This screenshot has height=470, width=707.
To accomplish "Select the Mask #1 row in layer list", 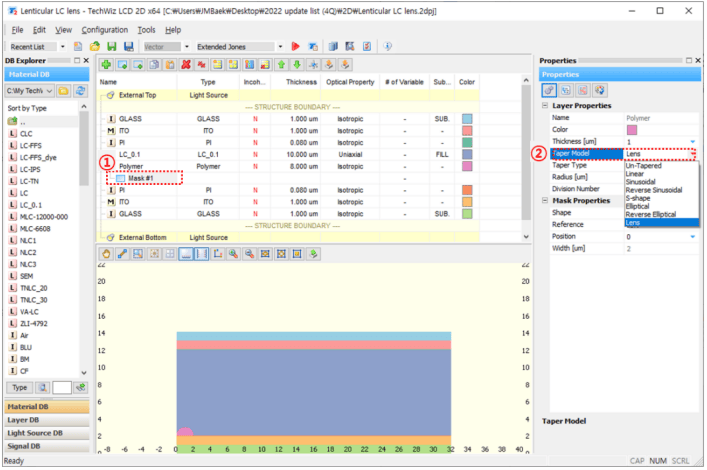I will (141, 179).
